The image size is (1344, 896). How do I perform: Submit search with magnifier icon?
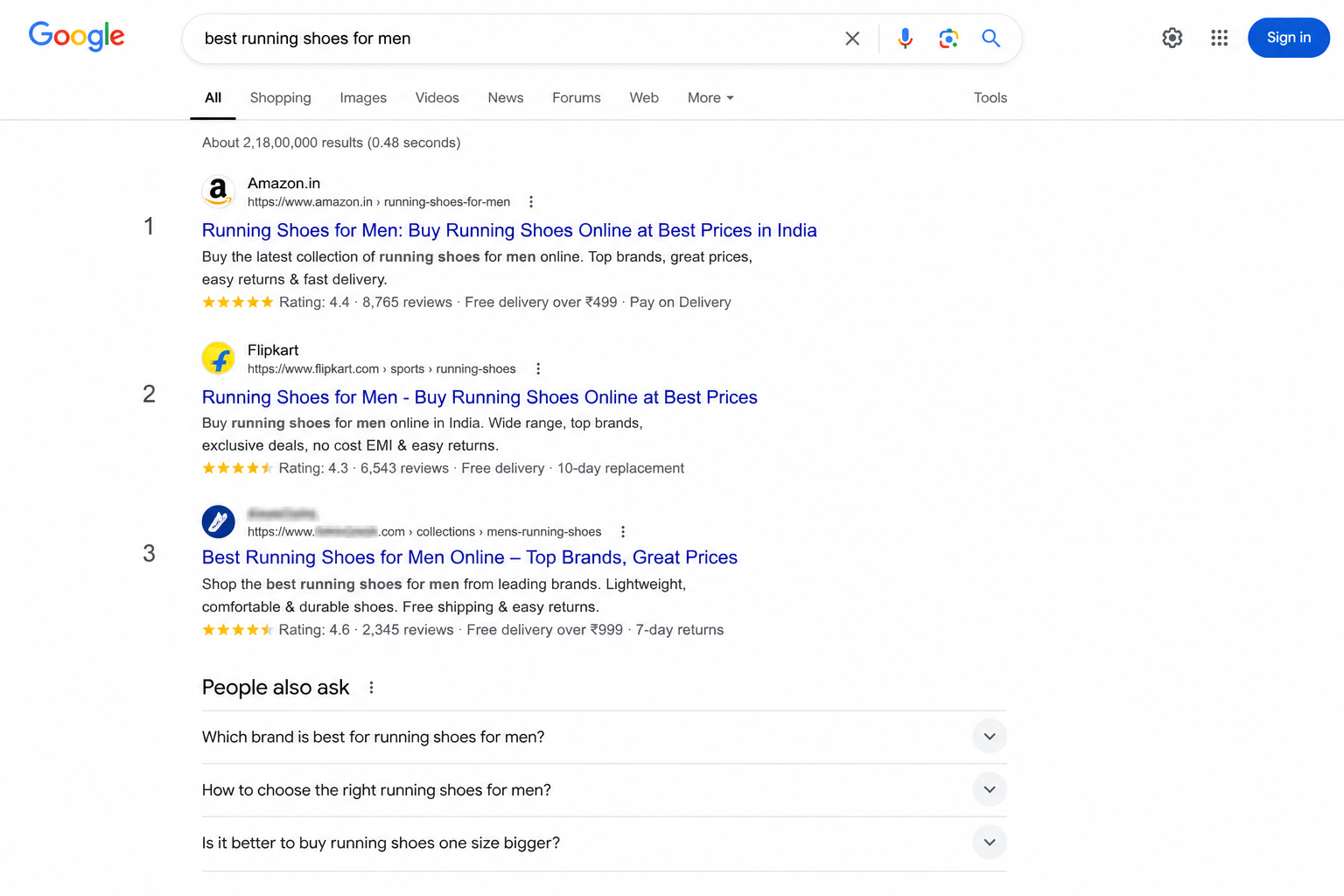coord(990,38)
